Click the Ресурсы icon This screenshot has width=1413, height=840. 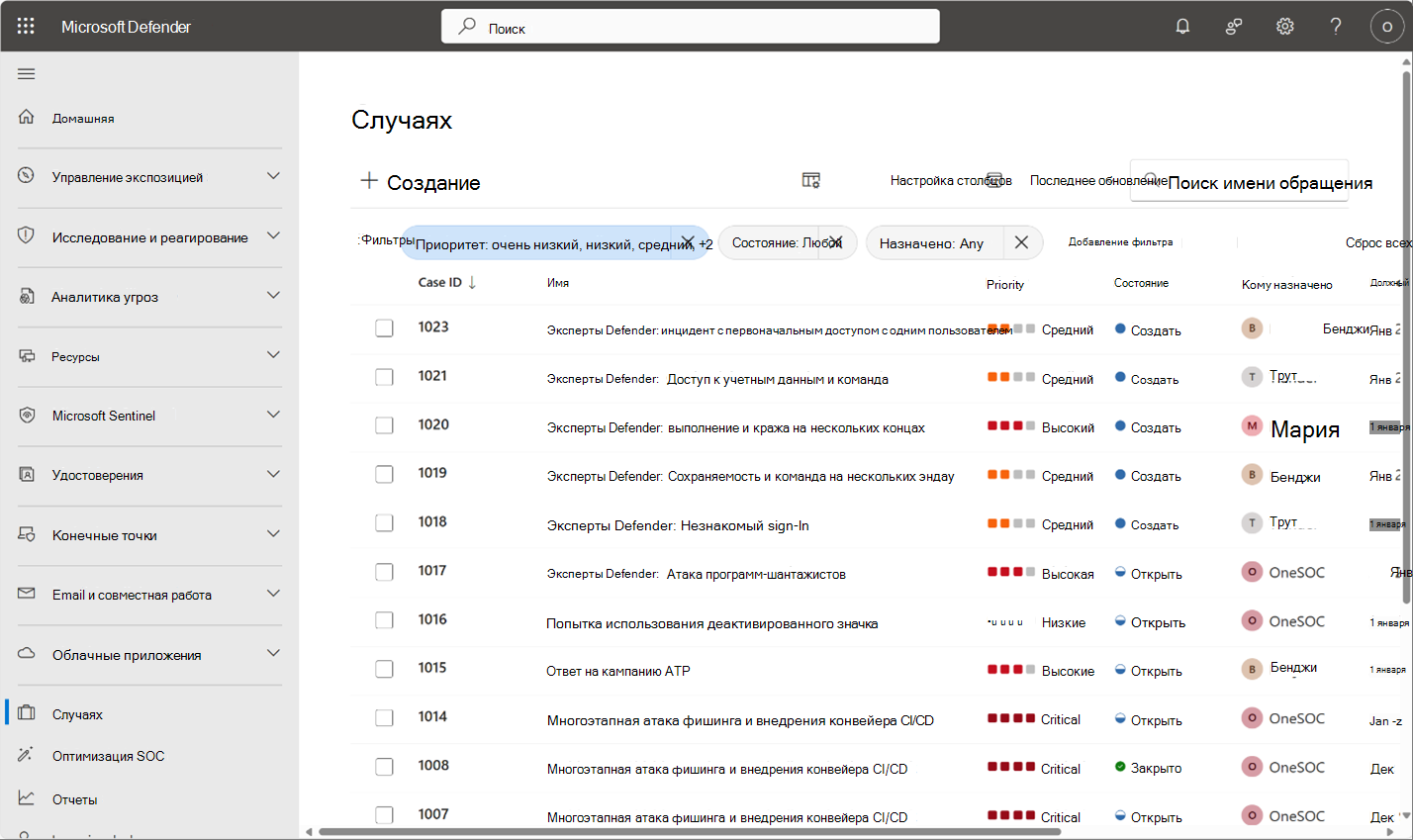(27, 355)
